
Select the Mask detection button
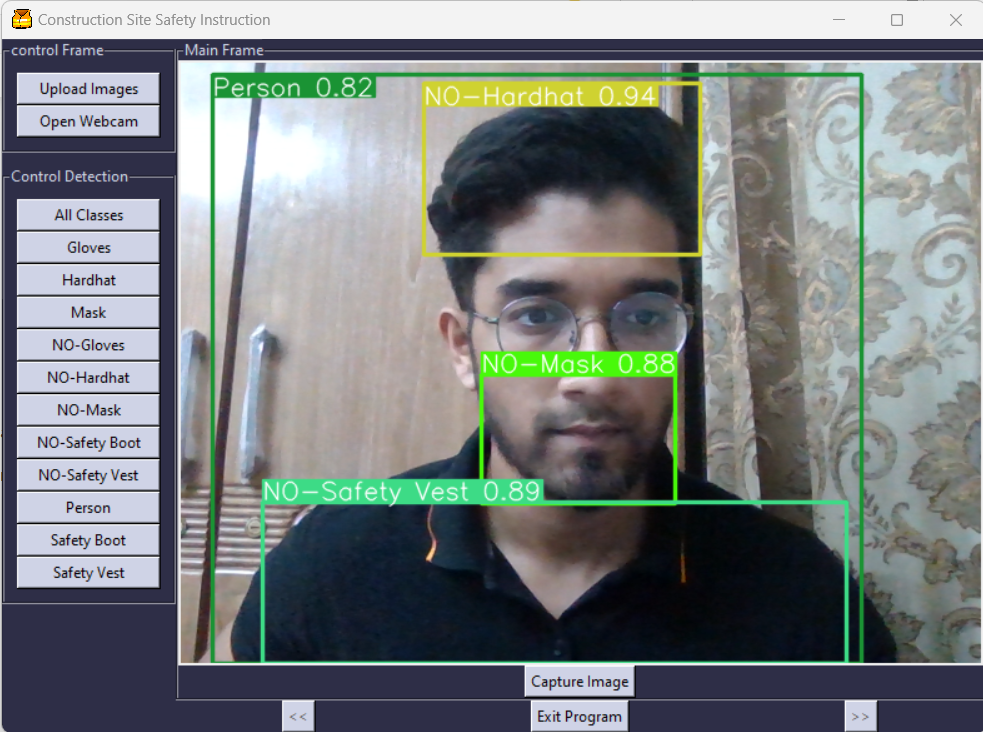pos(89,313)
